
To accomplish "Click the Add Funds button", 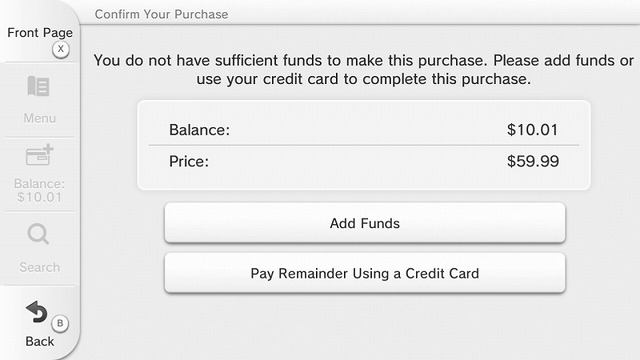I will point(365,223).
